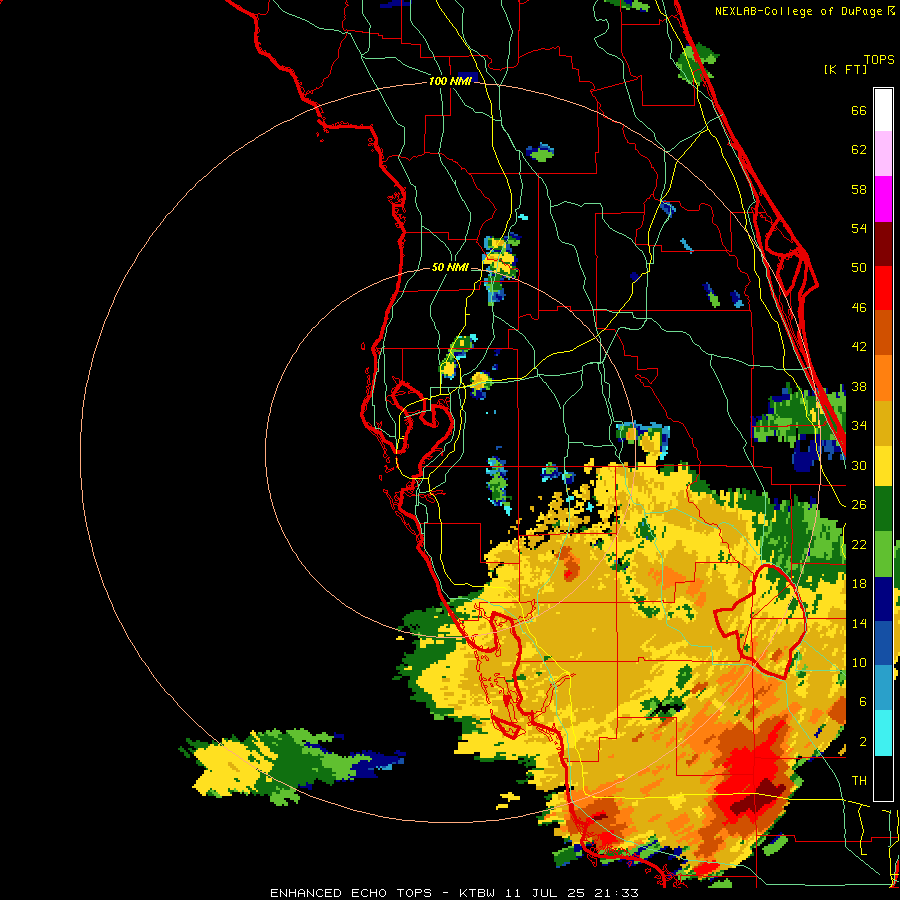Select the light green legend swatch

tap(883, 554)
